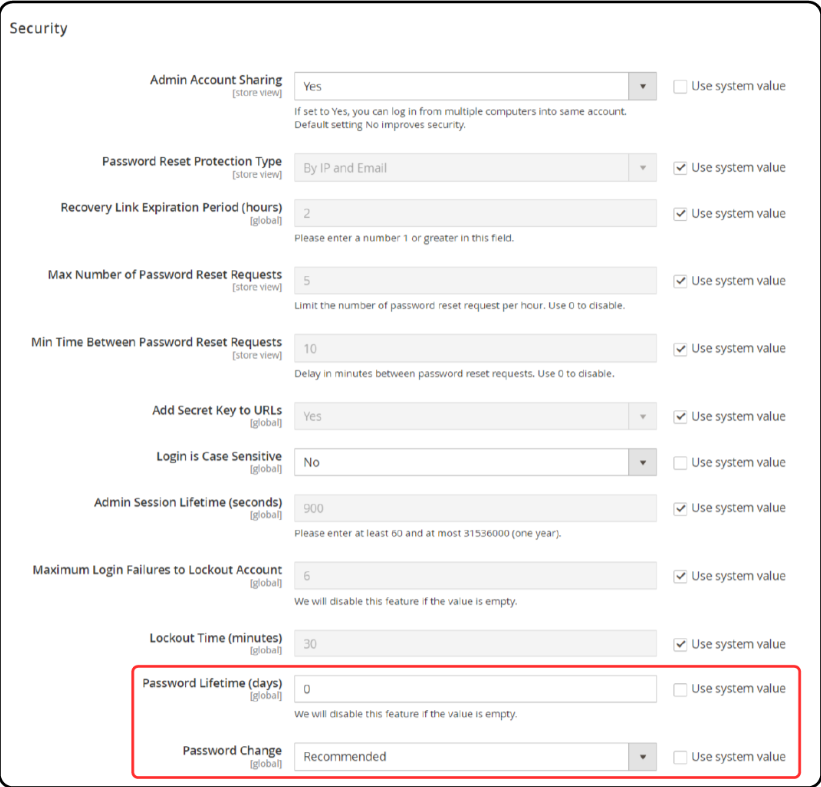This screenshot has width=821, height=787.
Task: Uncheck system value for Max Password Reset Requests
Action: 680,281
